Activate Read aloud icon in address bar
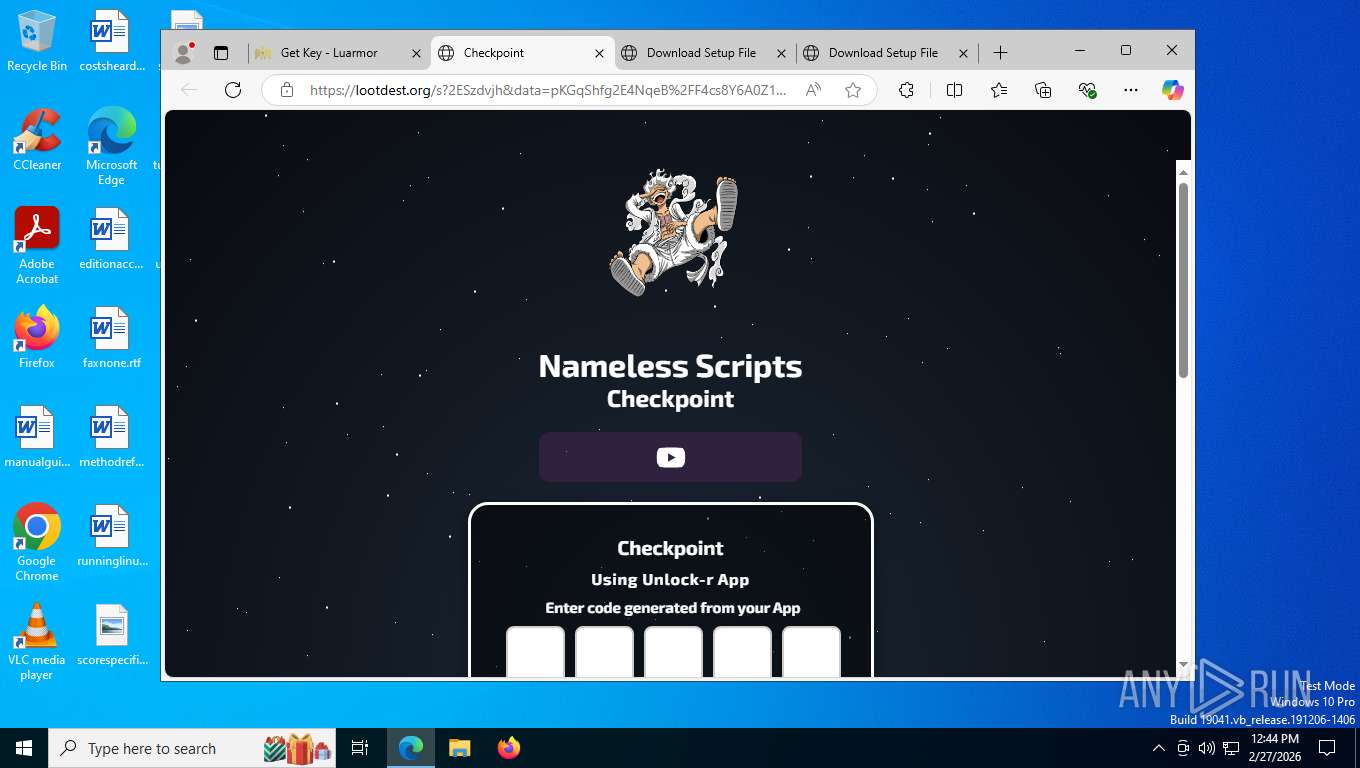The image size is (1360, 768). pos(814,90)
